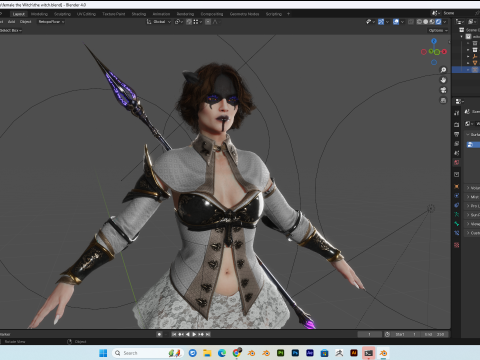The image size is (480, 360).
Task: Expand the Volume panel in properties
Action: pyautogui.click(x=473, y=188)
